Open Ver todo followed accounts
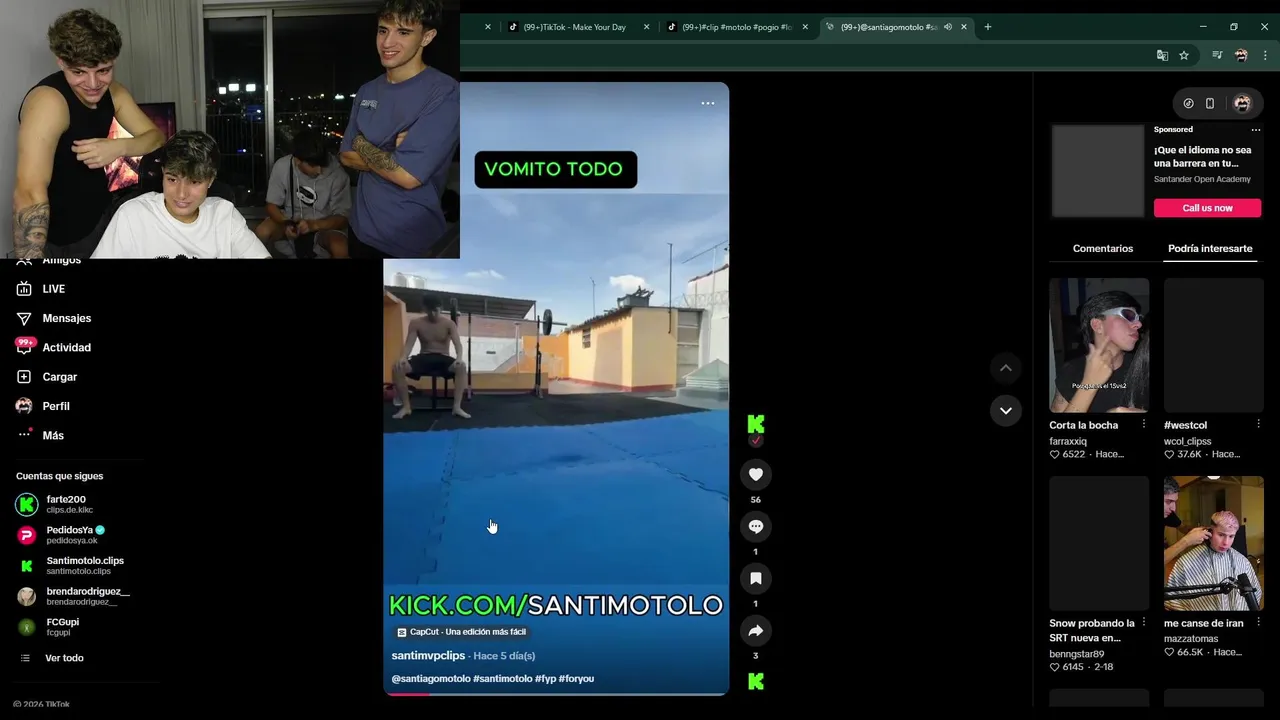The width and height of the screenshot is (1280, 720). (x=64, y=658)
